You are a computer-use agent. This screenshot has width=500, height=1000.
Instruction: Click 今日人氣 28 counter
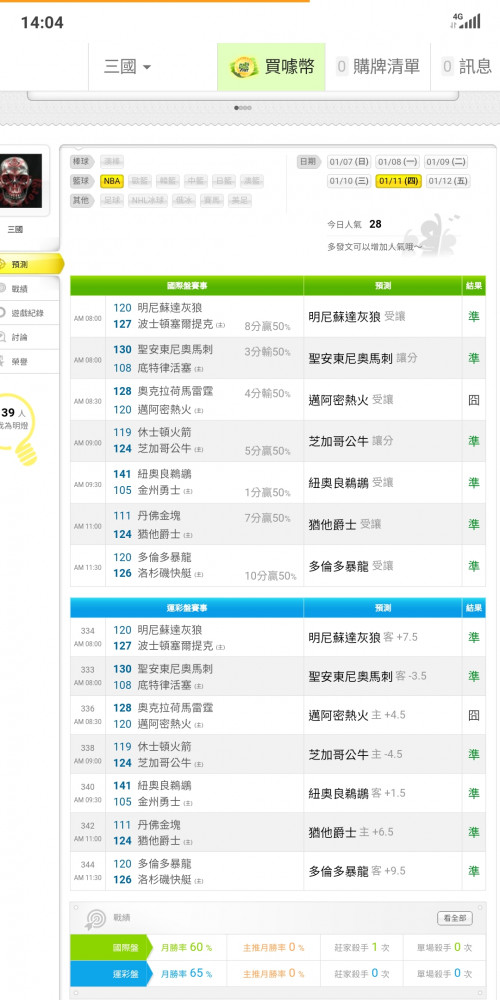coord(355,224)
